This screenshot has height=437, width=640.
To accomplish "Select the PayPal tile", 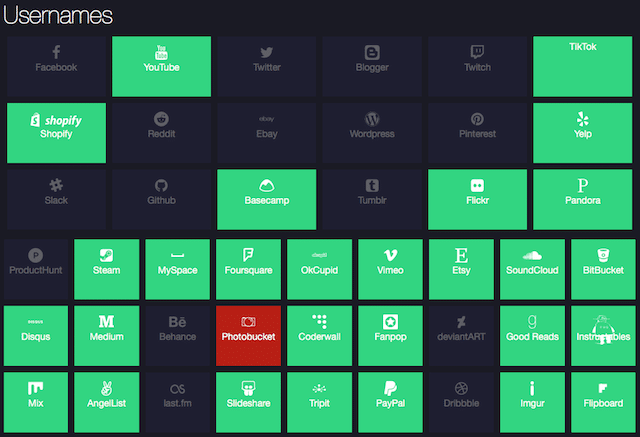I will pos(390,402).
